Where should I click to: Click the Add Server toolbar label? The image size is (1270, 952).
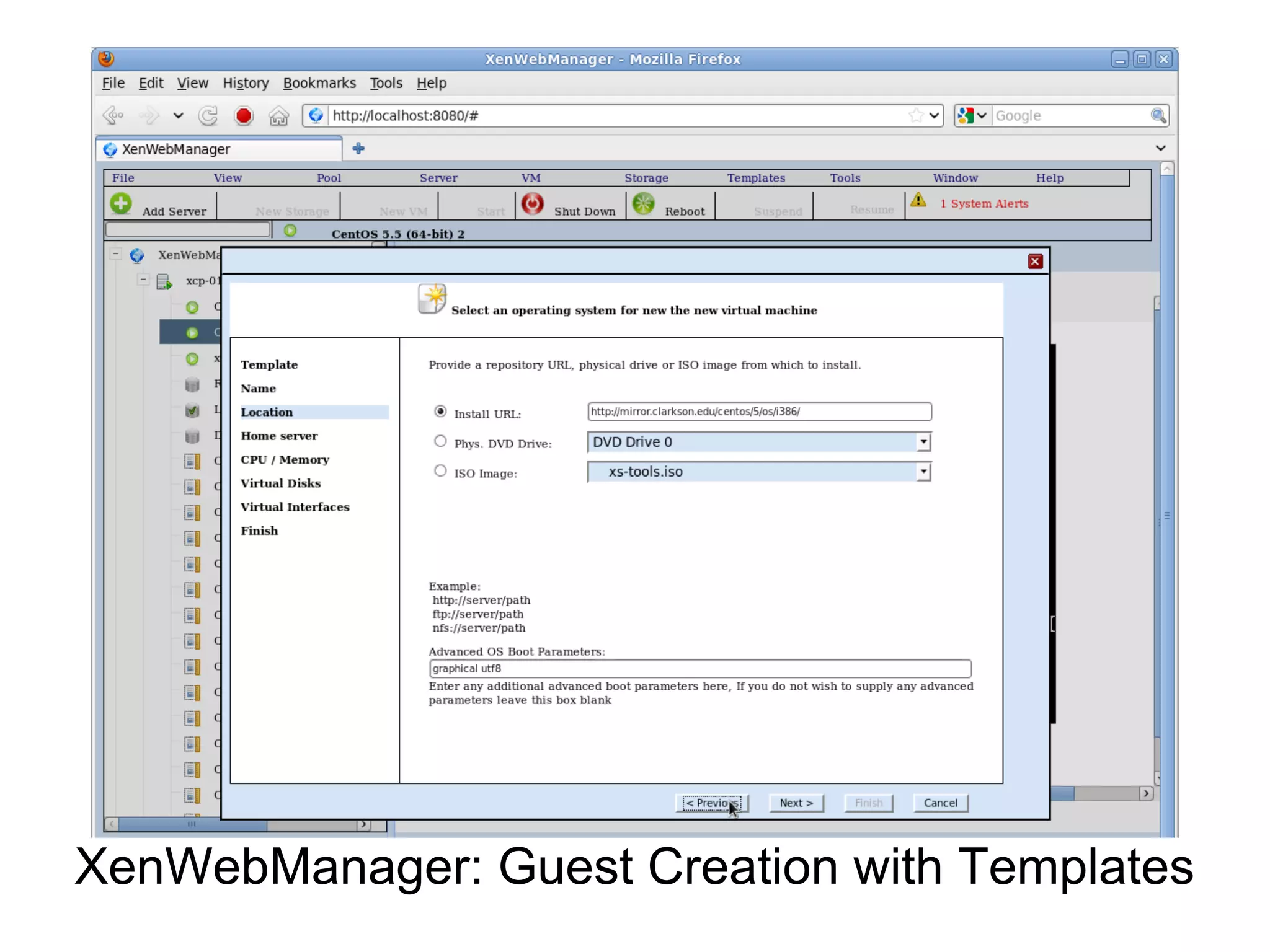(174, 211)
